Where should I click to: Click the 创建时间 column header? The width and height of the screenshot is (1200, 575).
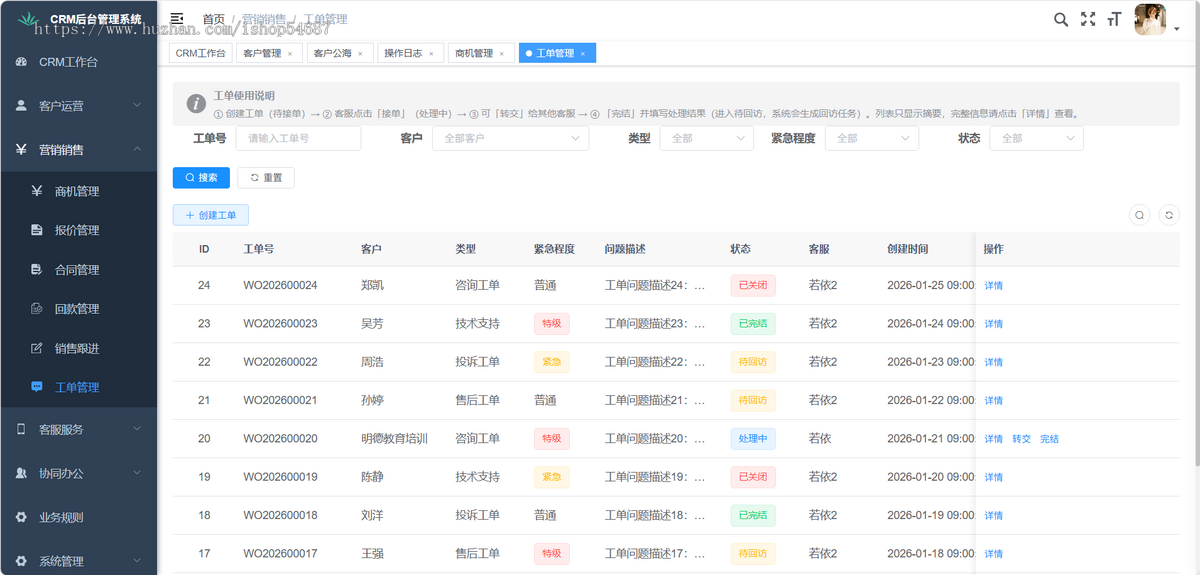pyautogui.click(x=907, y=249)
